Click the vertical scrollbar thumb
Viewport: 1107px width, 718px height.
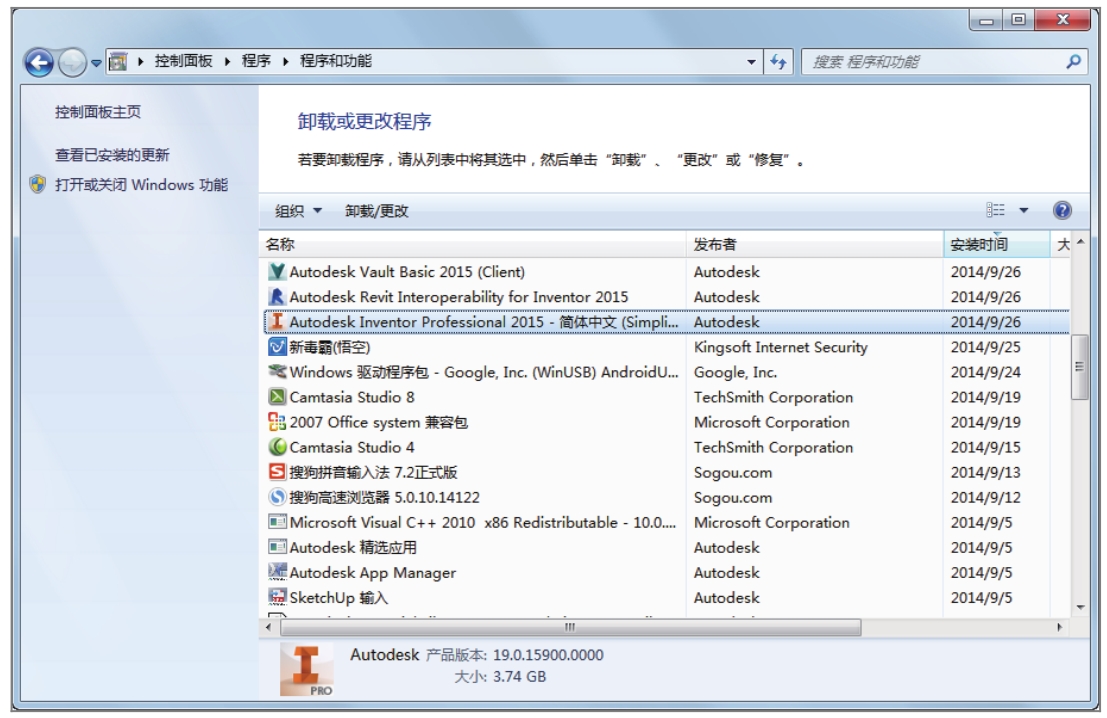tap(1079, 367)
